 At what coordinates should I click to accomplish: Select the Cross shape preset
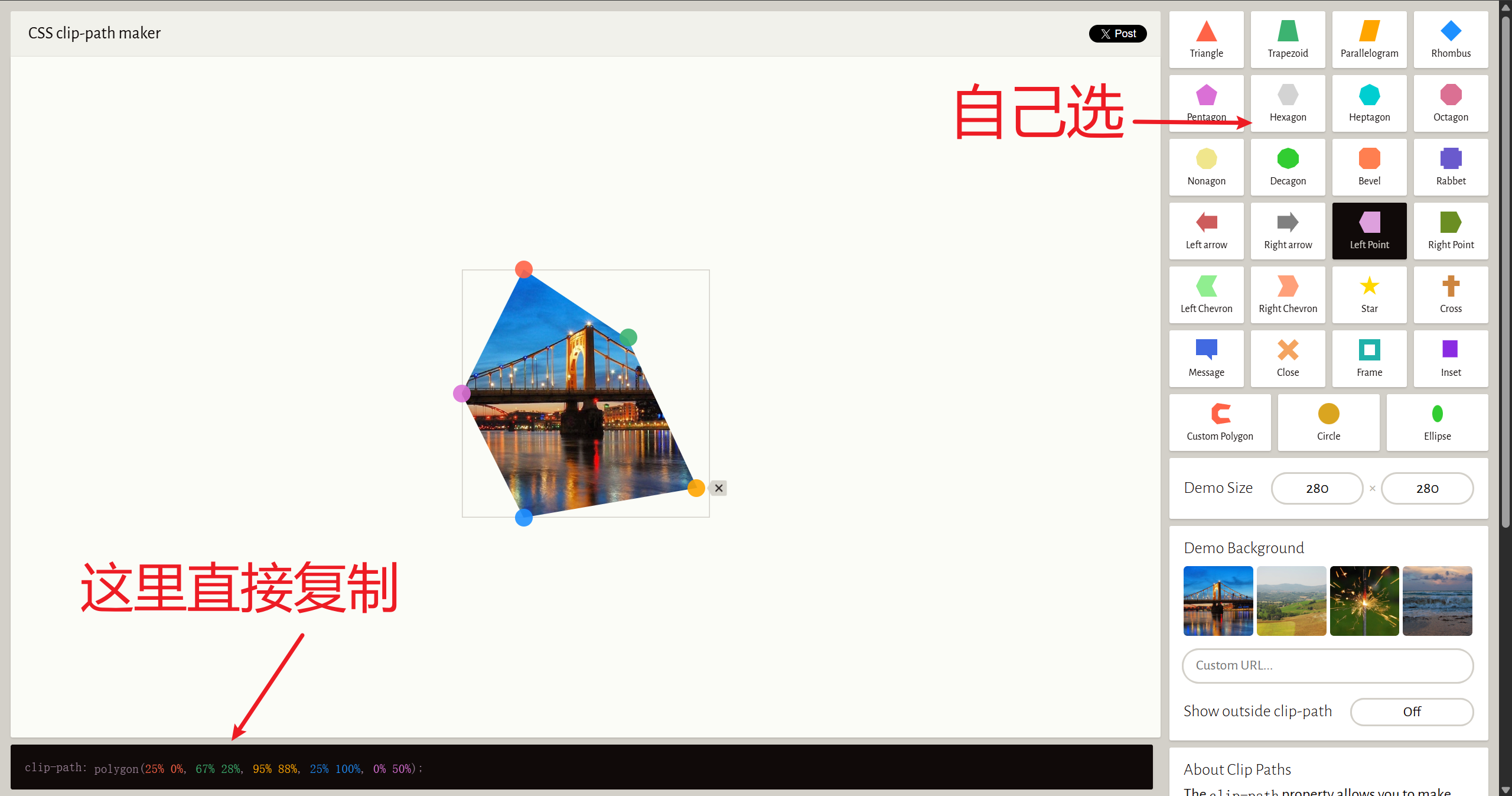pos(1451,295)
